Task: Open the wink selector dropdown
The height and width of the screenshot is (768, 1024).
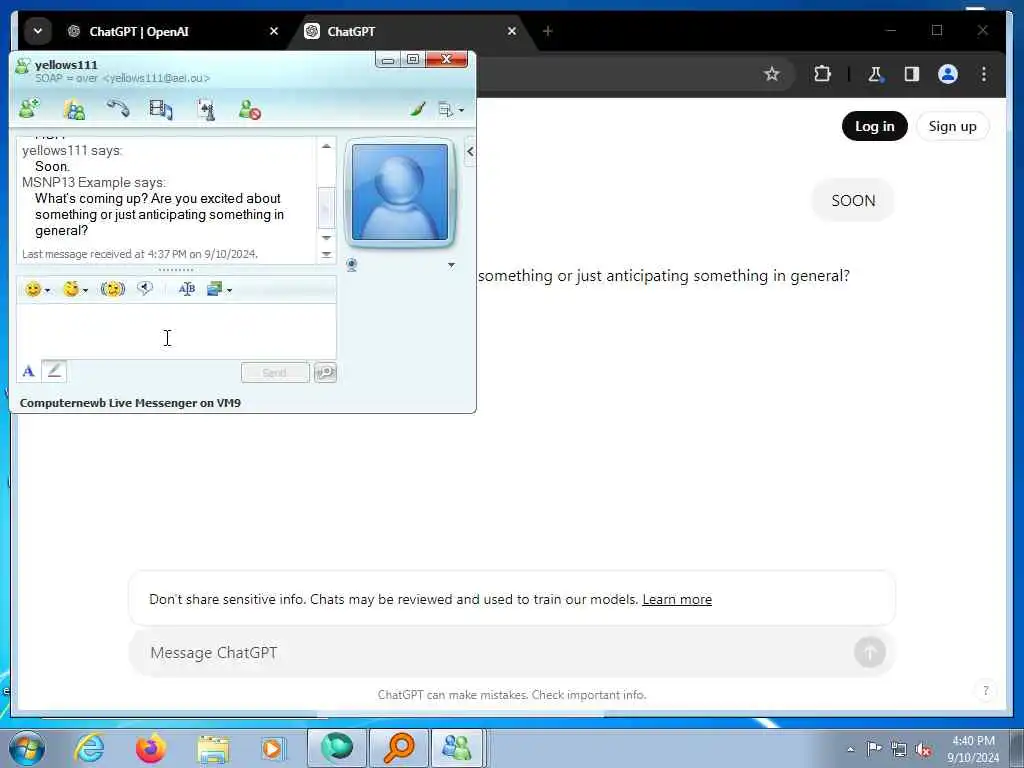Action: [x=75, y=289]
